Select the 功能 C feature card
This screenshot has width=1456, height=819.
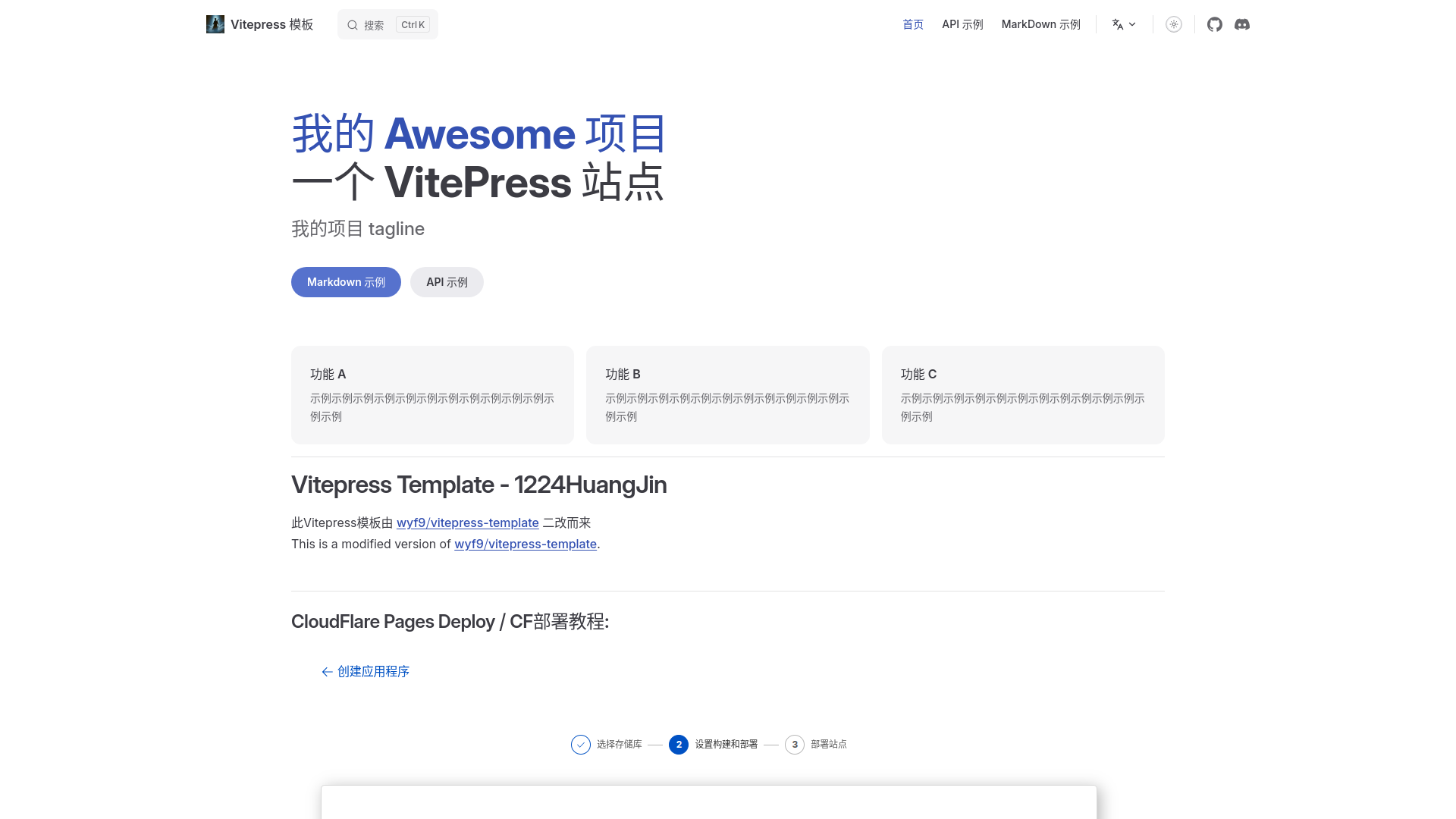coord(1023,395)
